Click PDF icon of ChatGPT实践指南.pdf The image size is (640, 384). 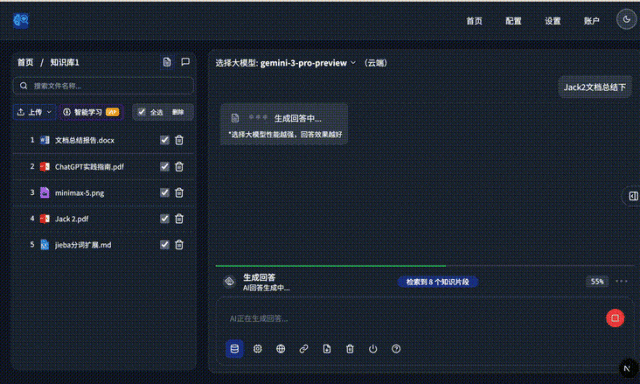44,166
